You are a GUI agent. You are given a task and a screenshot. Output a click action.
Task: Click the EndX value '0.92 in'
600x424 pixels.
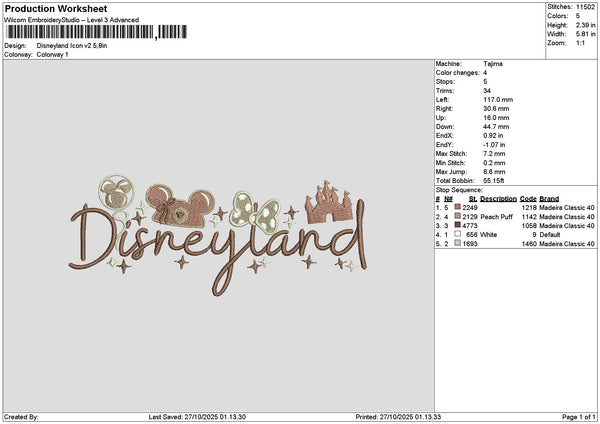[x=493, y=135]
